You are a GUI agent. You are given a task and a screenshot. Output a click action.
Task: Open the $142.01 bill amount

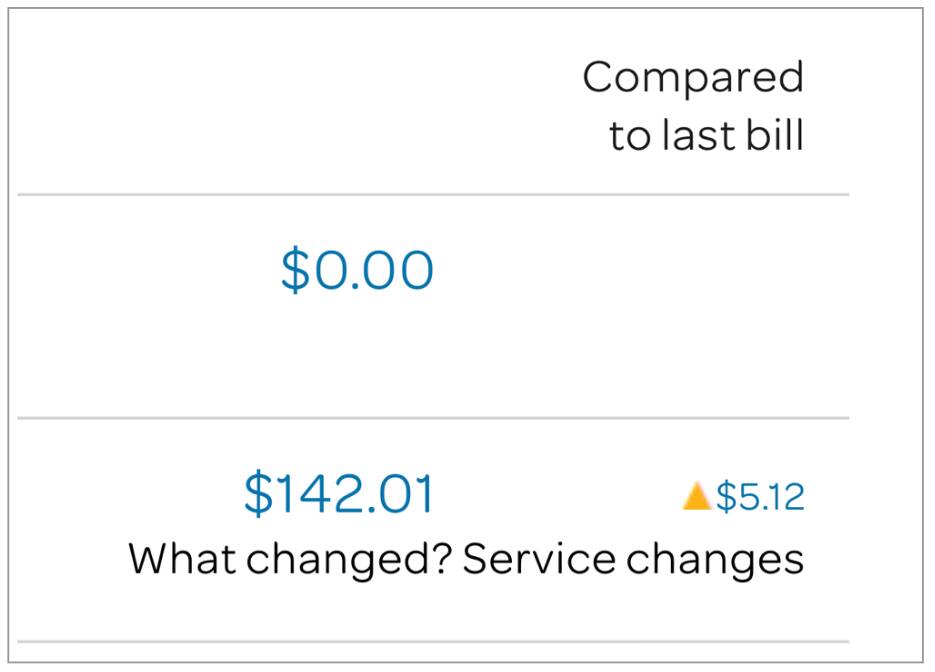pos(339,494)
